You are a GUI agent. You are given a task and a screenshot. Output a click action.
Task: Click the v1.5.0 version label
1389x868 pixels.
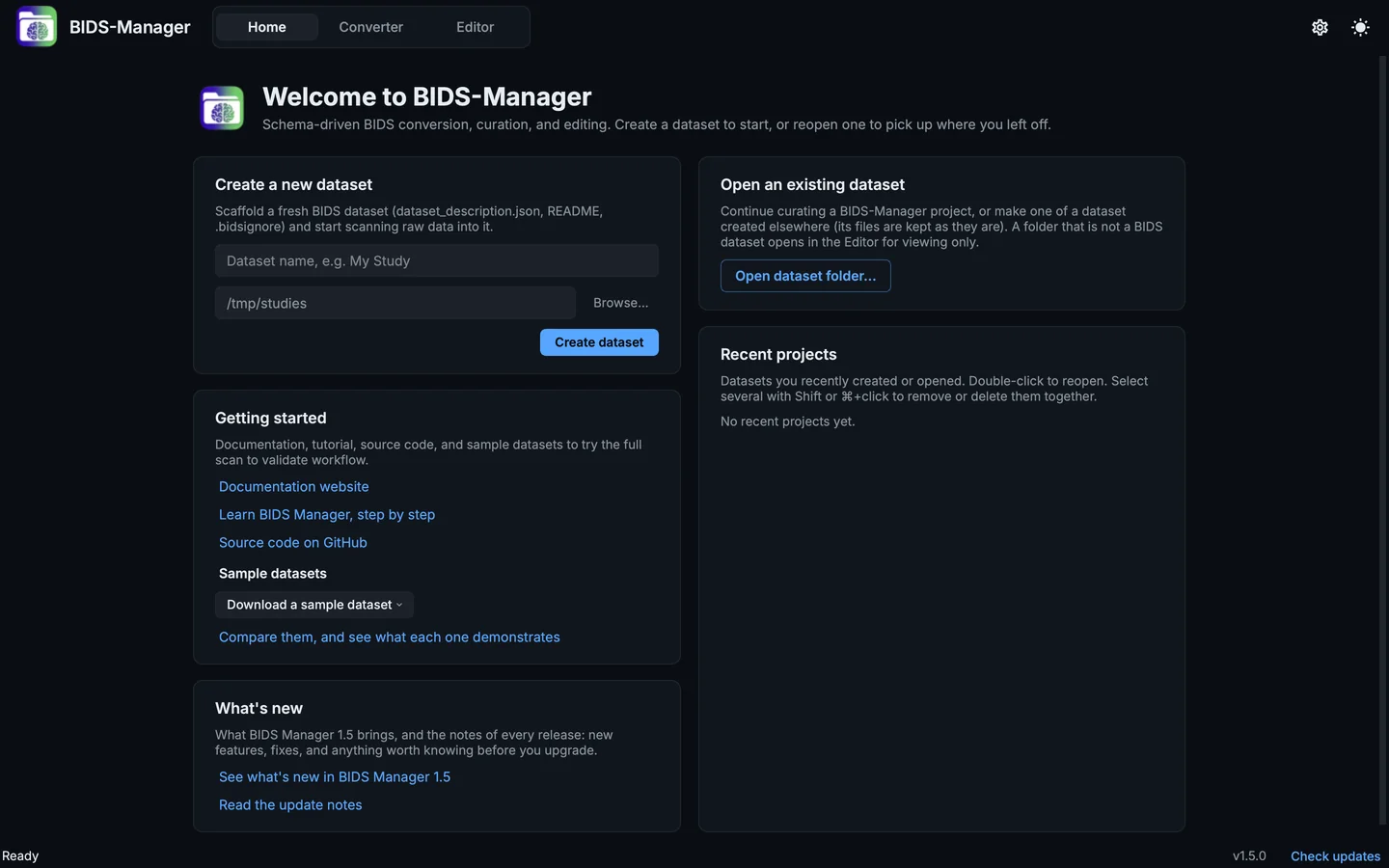point(1249,856)
